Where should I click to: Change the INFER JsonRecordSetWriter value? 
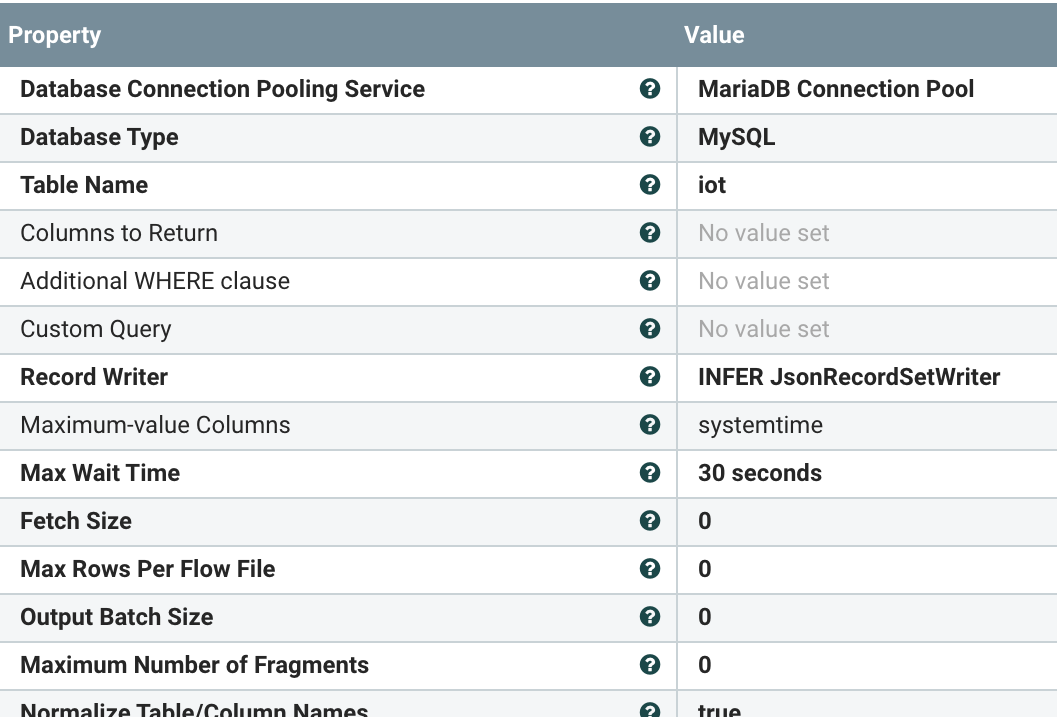(849, 377)
